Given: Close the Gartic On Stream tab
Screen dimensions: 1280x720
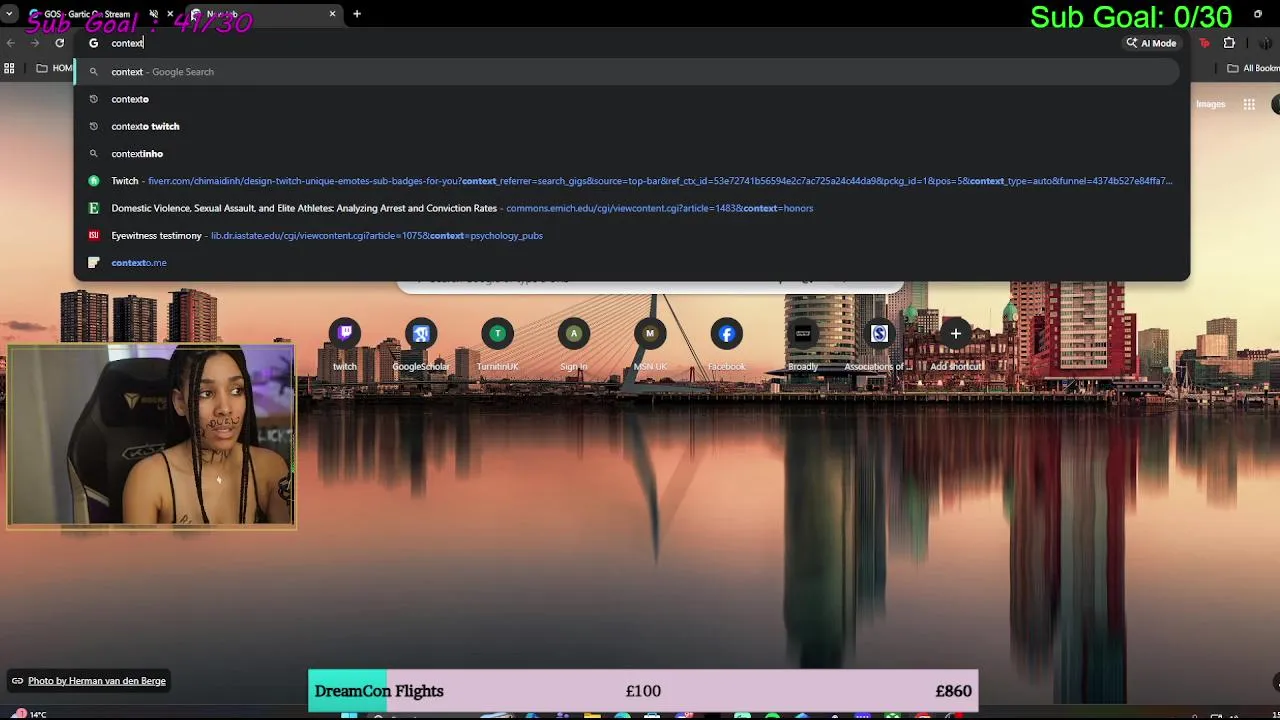Looking at the screenshot, I should pos(171,14).
